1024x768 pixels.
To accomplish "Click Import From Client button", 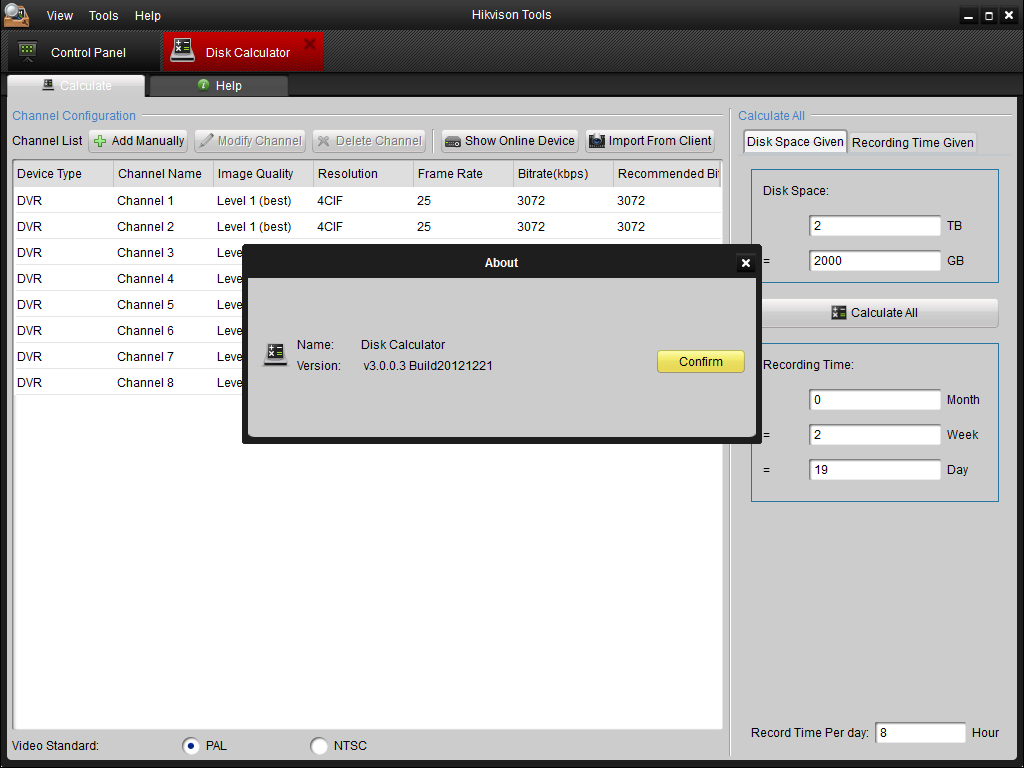I will pyautogui.click(x=650, y=141).
